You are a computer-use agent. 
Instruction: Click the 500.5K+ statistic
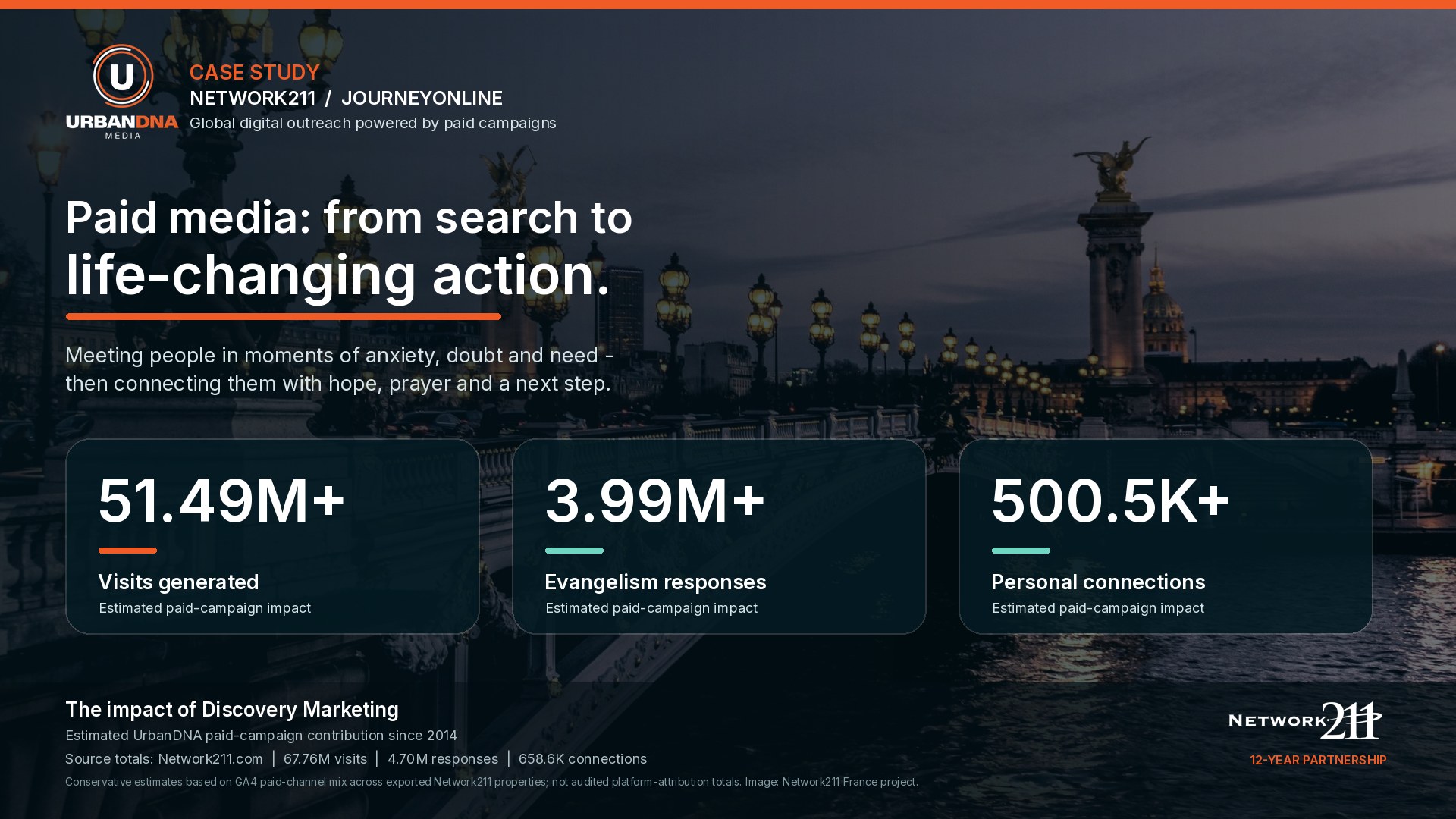(1110, 501)
